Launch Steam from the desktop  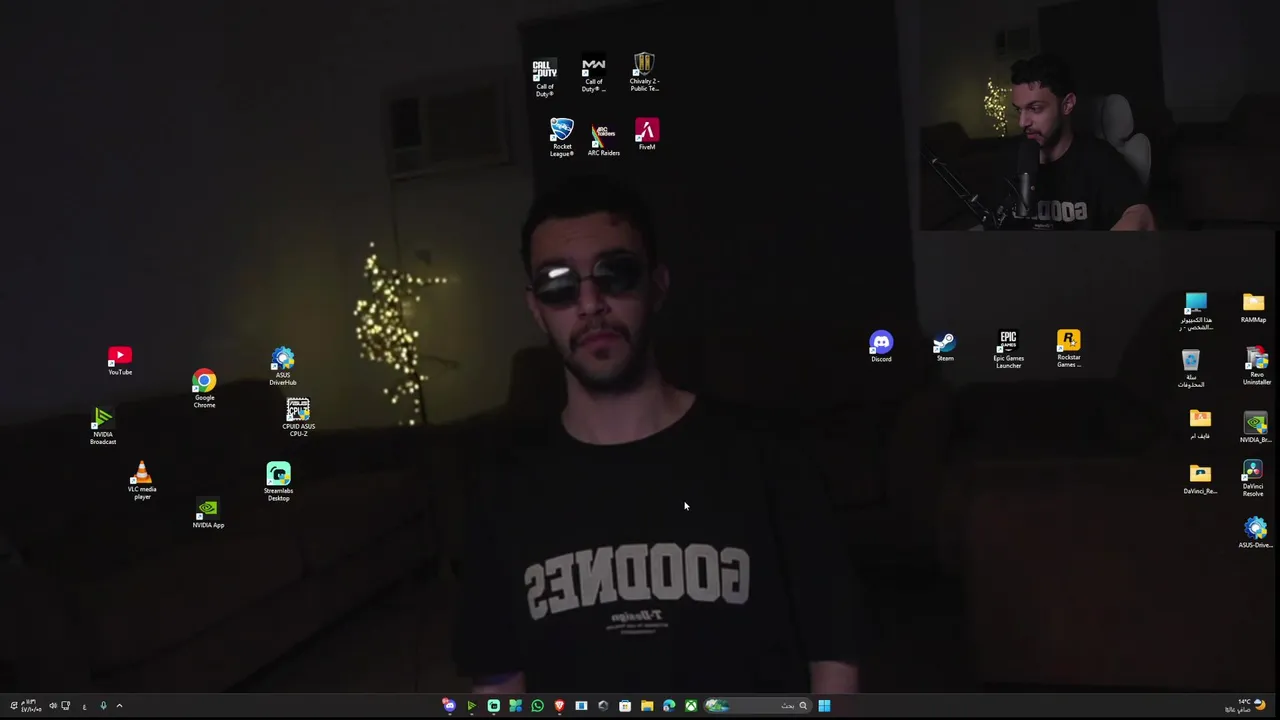(944, 347)
